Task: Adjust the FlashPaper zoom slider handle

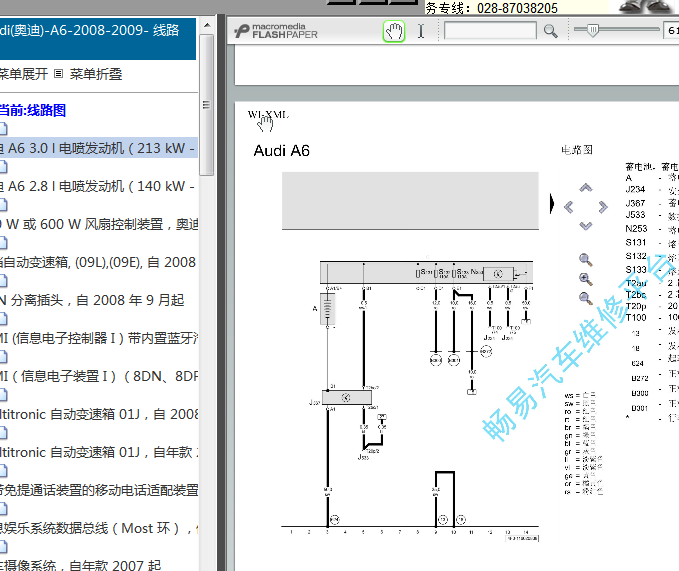Action: pos(593,30)
